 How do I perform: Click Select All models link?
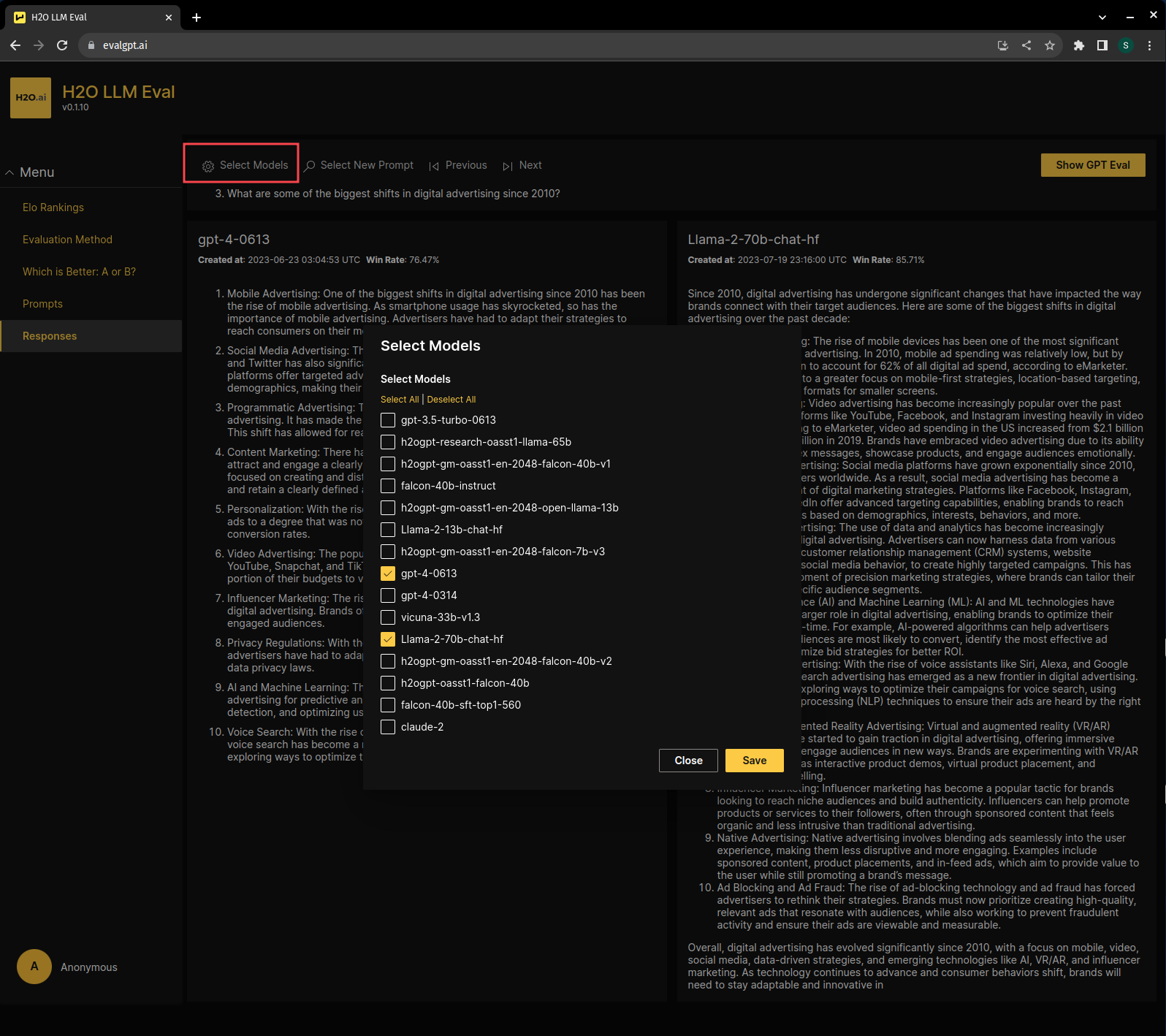(400, 400)
